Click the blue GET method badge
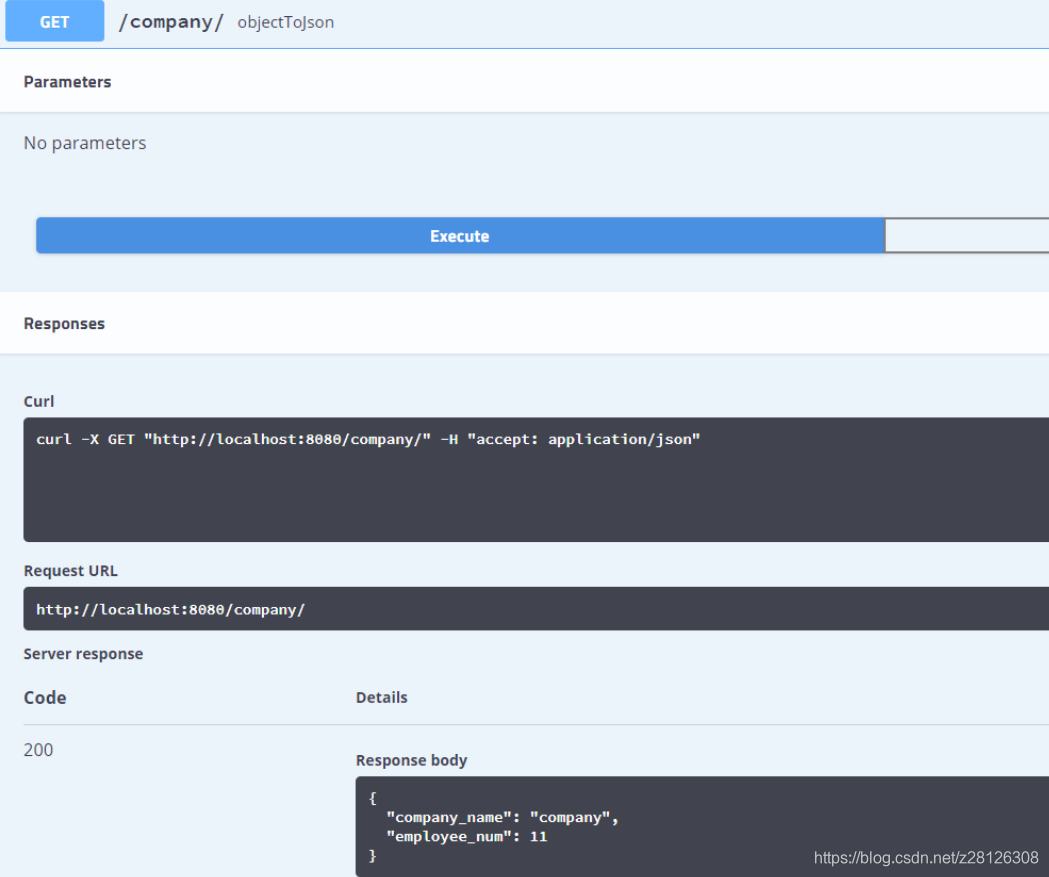Screen dimensions: 1049x877 [54, 21]
